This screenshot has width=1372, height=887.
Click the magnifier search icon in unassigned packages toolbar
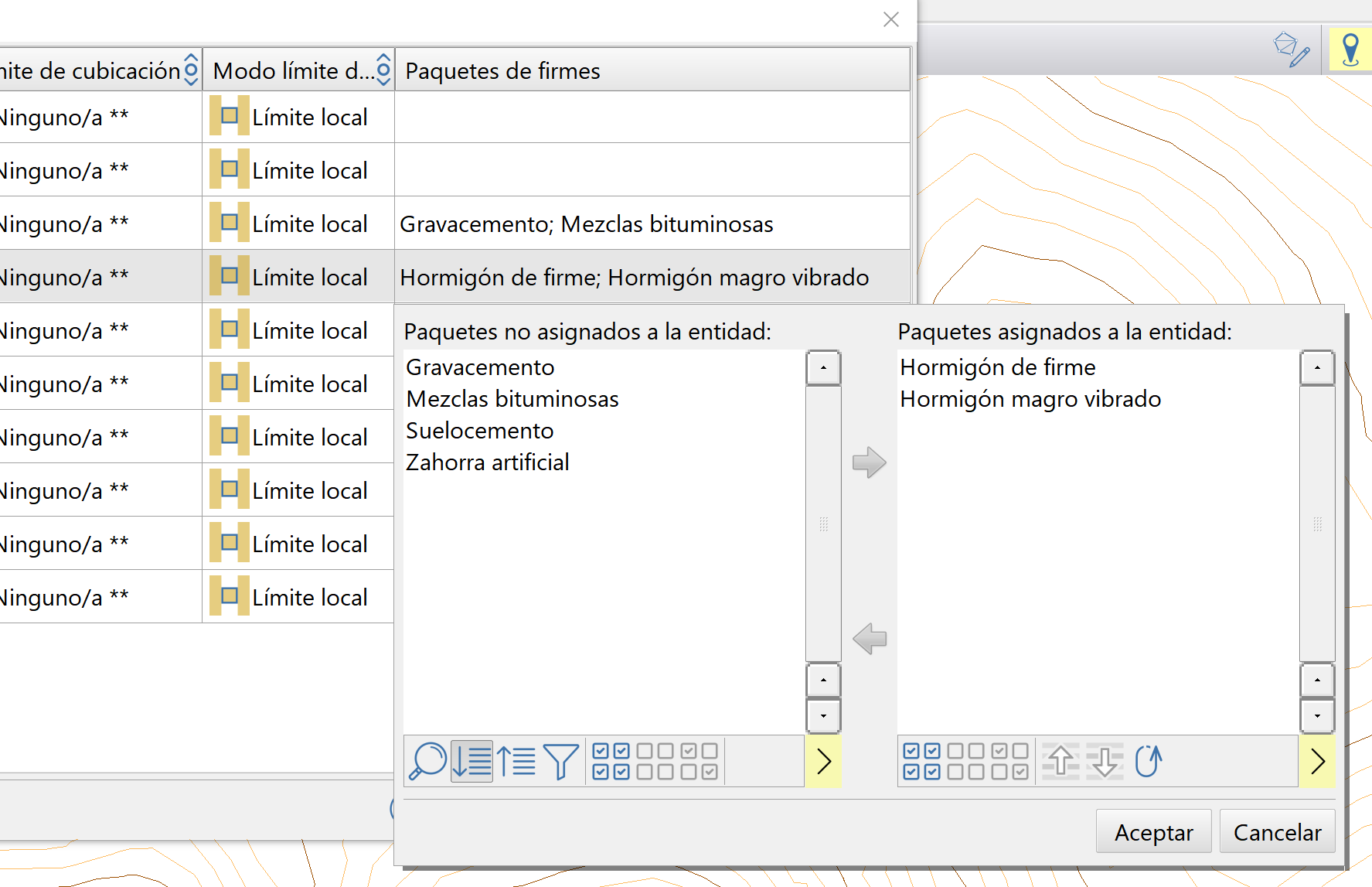click(x=427, y=761)
